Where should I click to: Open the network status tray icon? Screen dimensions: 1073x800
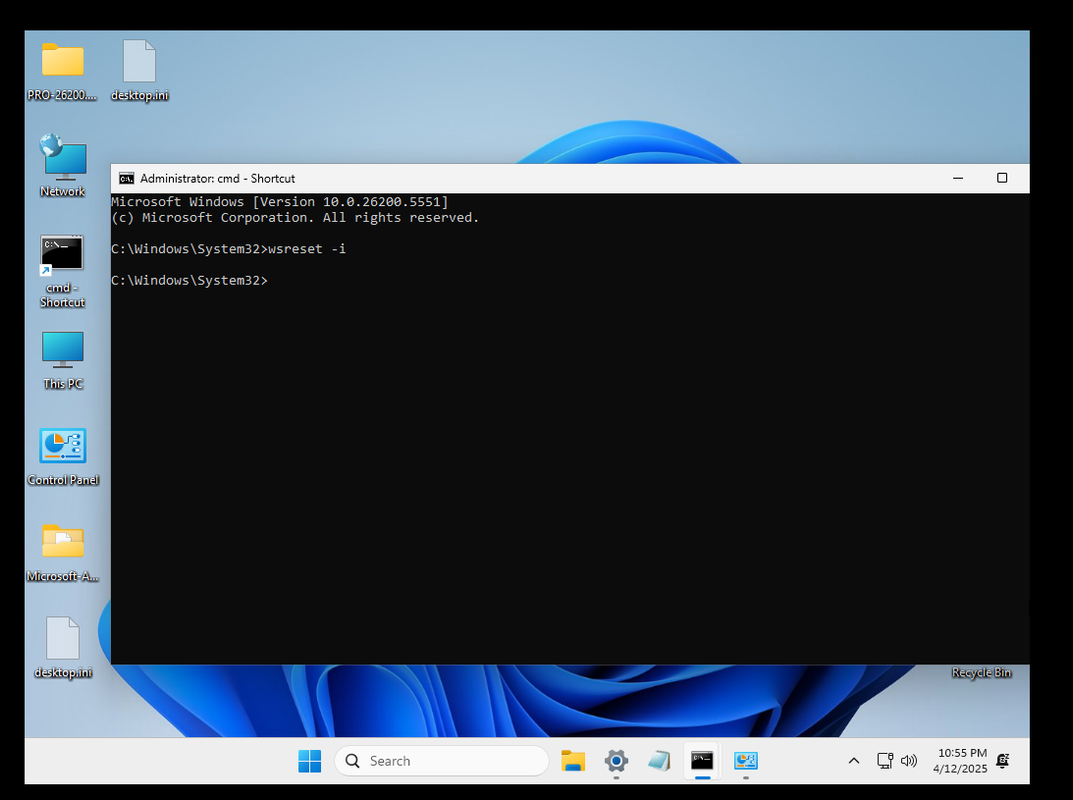(885, 761)
